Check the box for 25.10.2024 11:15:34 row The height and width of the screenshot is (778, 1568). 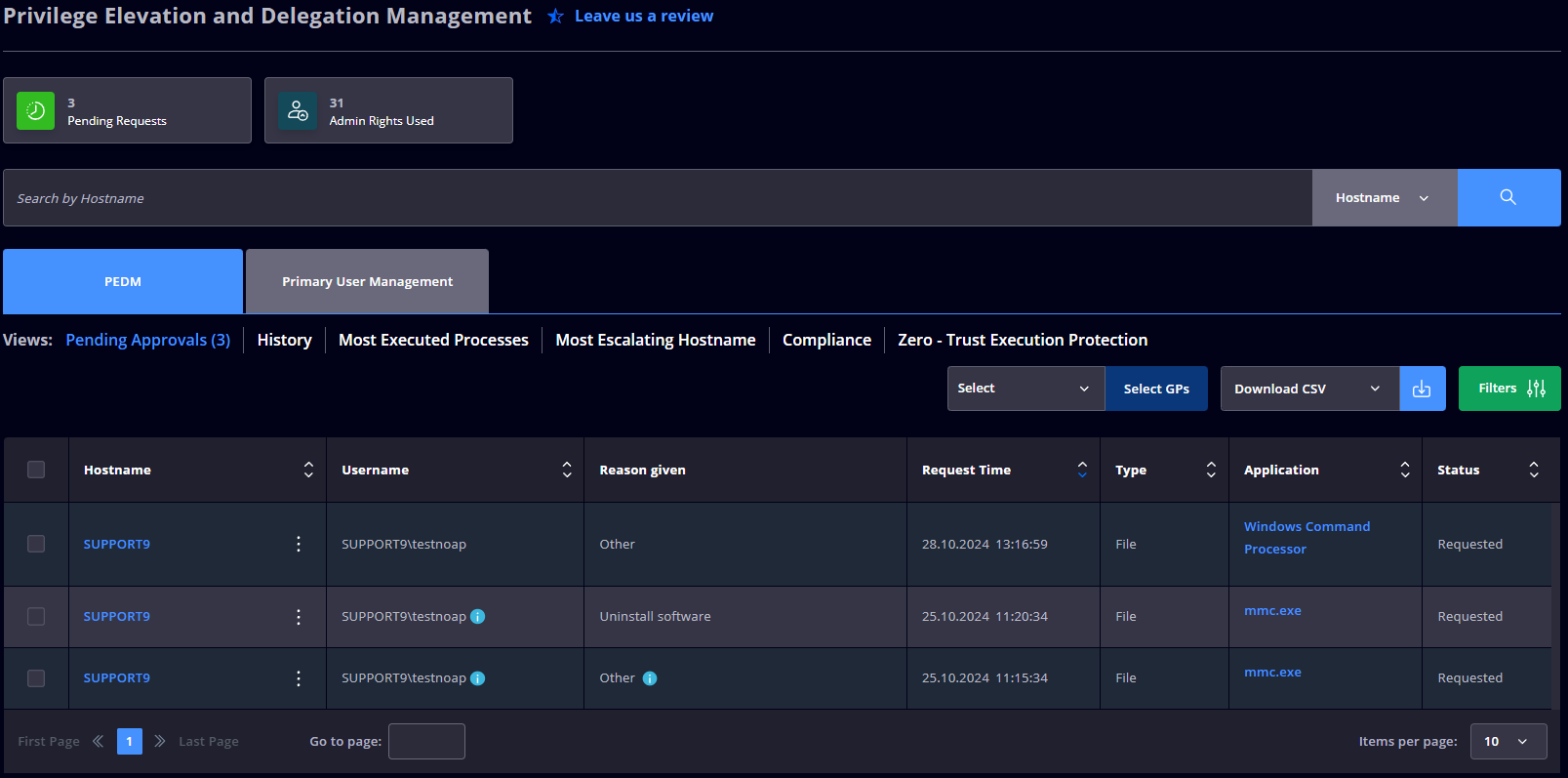(x=36, y=677)
